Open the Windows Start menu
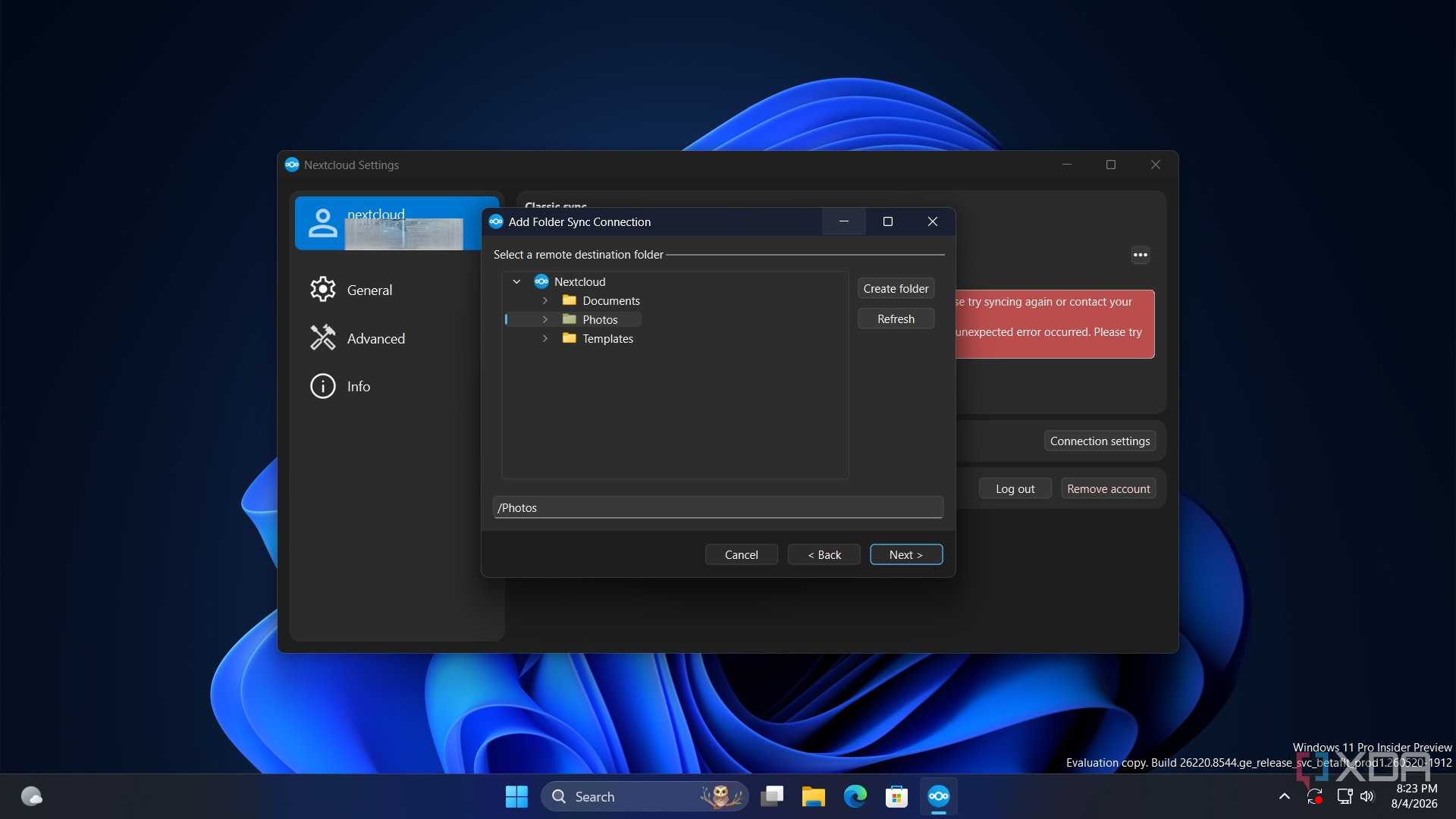The image size is (1456, 819). pyautogui.click(x=516, y=796)
